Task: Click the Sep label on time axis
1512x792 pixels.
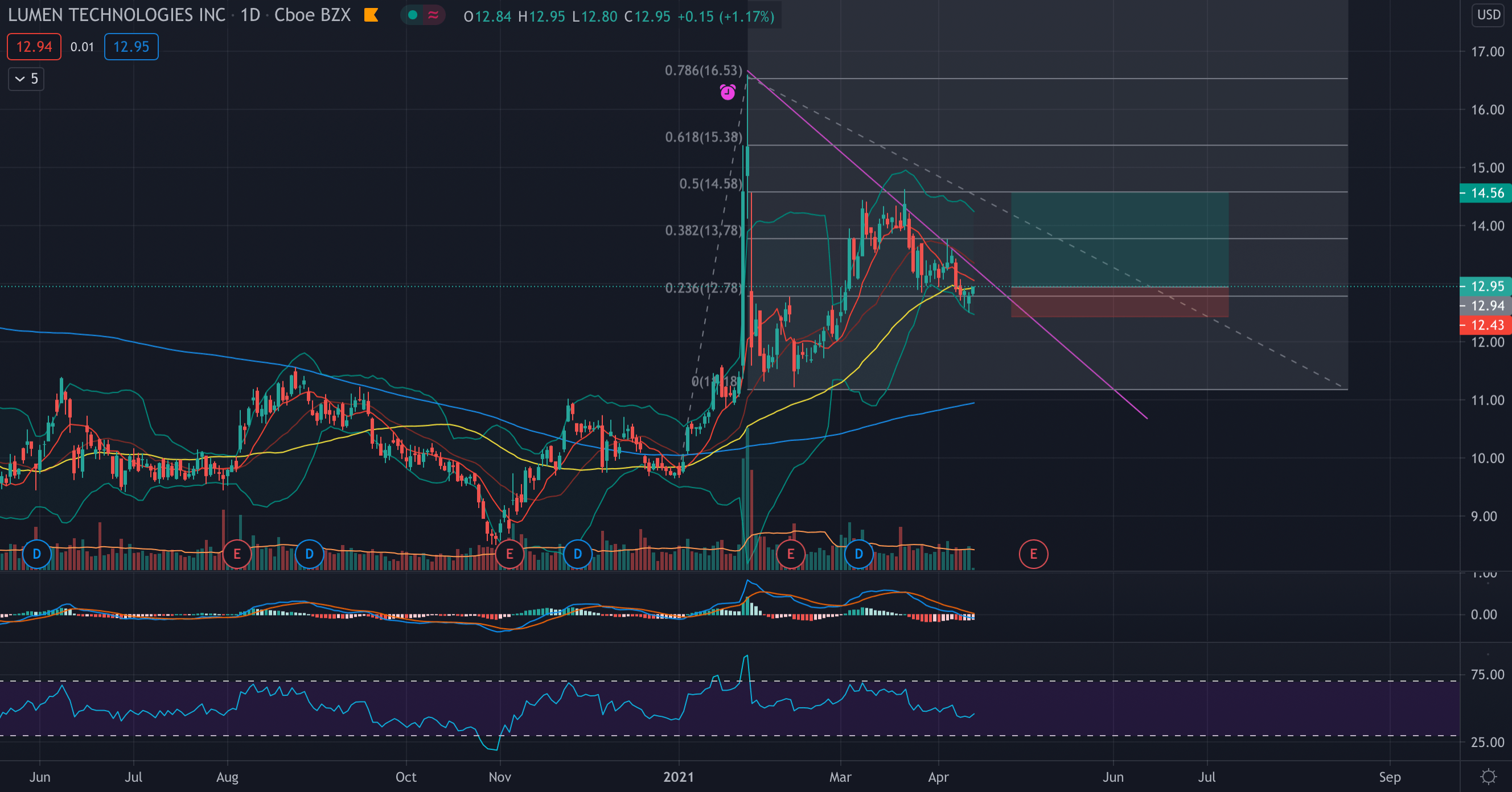Action: point(1390,777)
